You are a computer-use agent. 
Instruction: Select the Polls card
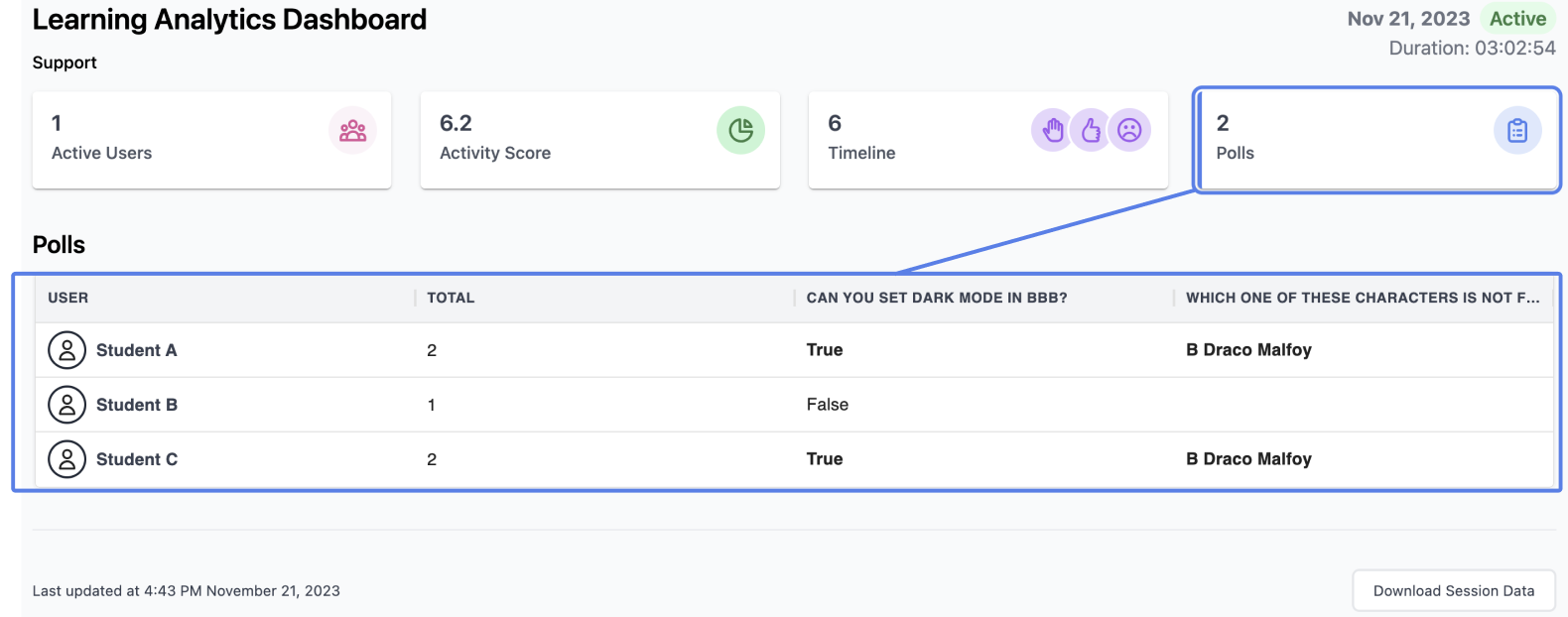pos(1376,140)
